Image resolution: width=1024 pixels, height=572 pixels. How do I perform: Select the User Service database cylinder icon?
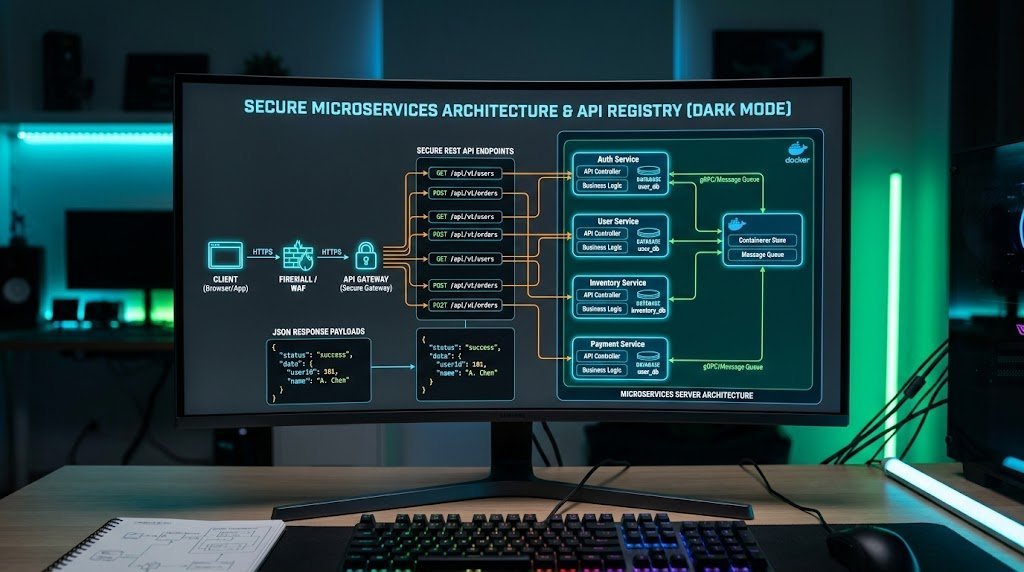point(648,233)
